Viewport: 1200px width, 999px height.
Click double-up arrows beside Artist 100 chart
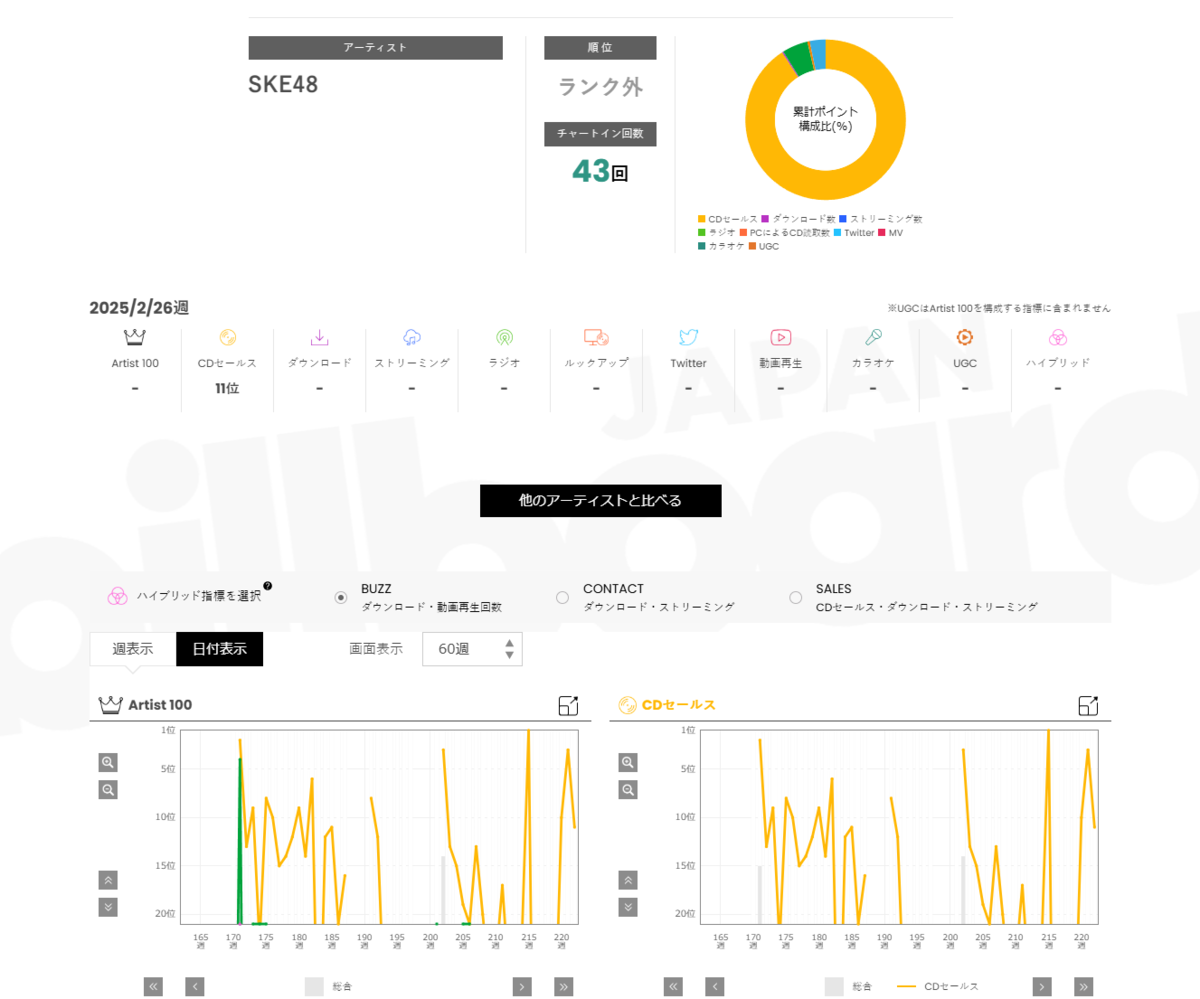tap(108, 880)
